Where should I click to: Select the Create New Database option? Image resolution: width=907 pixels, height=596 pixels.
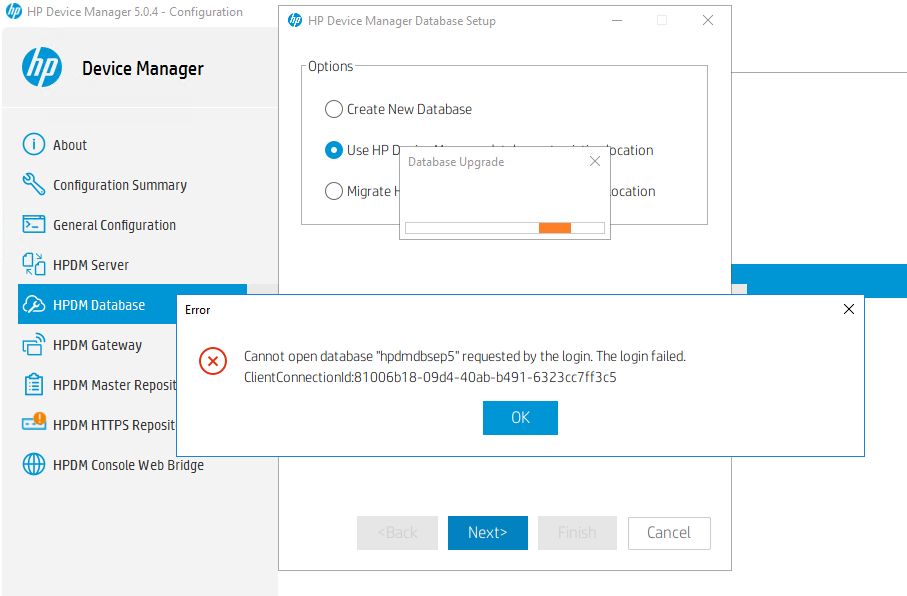point(333,109)
